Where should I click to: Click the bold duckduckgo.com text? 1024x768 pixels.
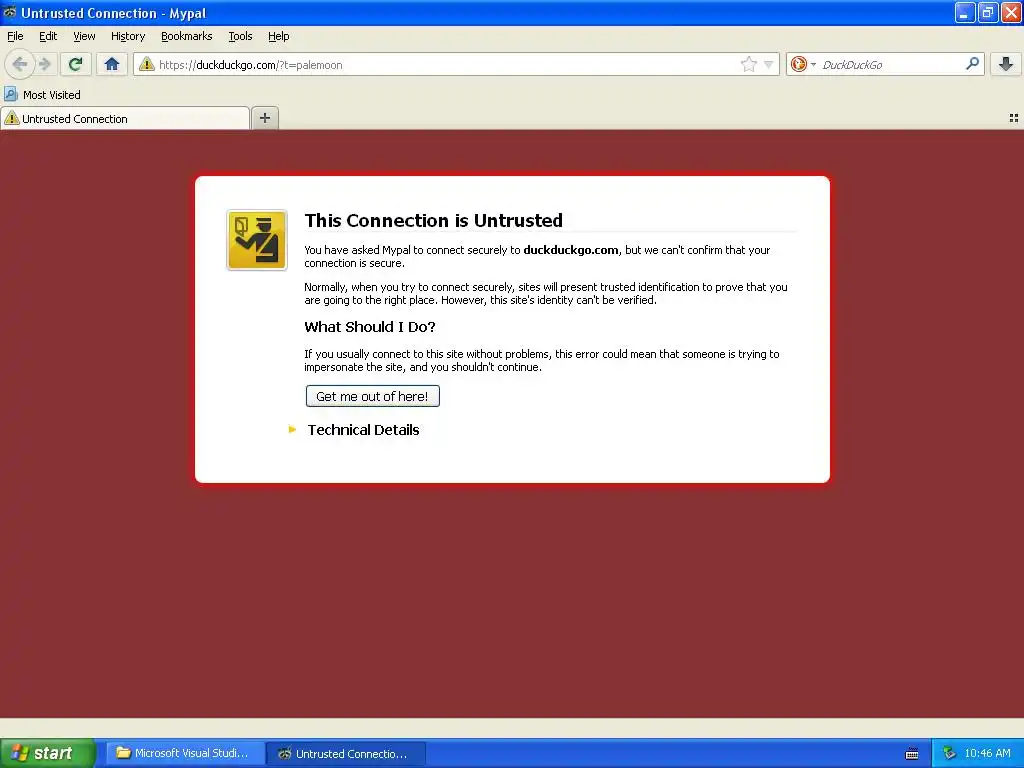pyautogui.click(x=571, y=250)
